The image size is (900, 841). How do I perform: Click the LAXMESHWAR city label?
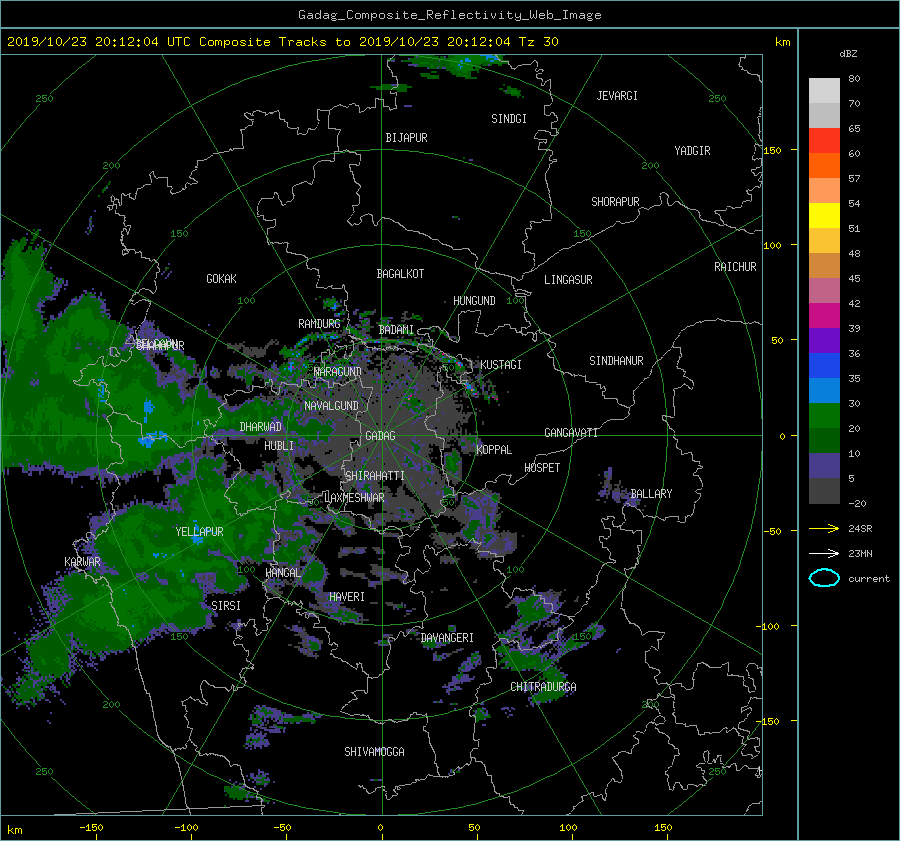354,498
